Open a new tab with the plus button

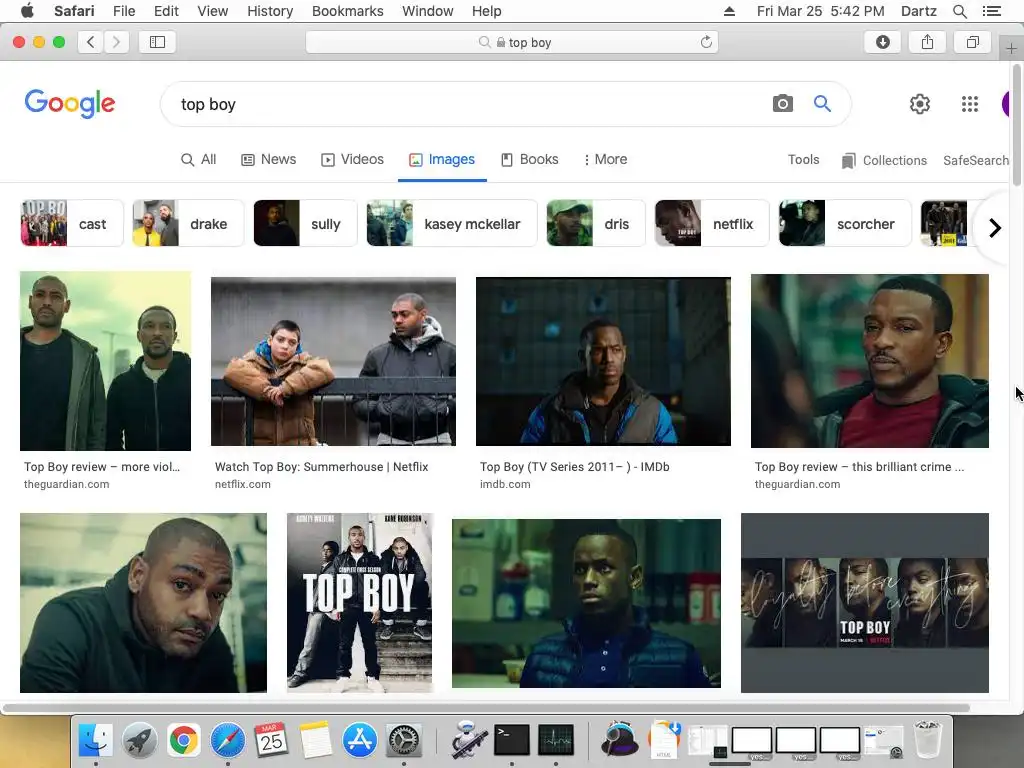tap(1011, 48)
